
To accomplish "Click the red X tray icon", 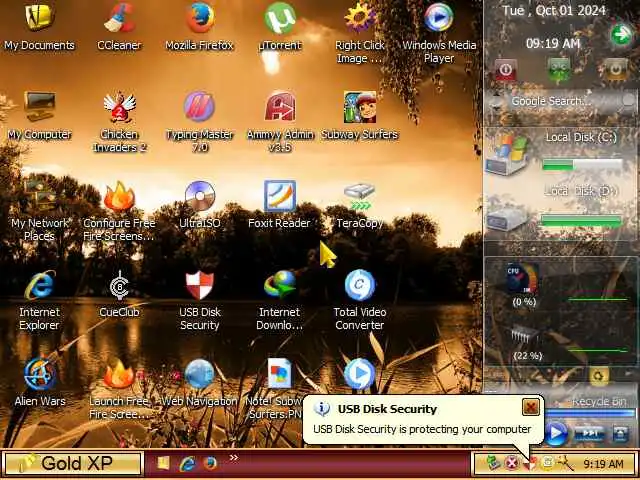I will pos(511,463).
